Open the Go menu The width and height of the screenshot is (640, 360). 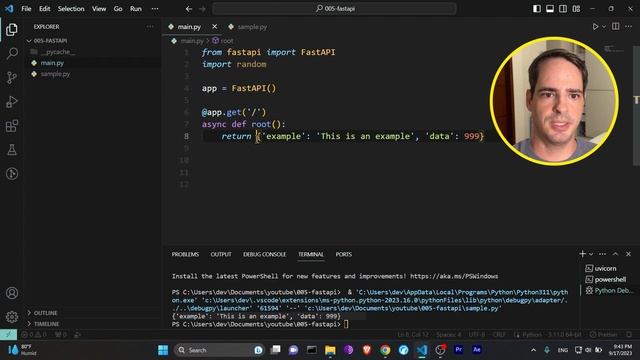118,9
